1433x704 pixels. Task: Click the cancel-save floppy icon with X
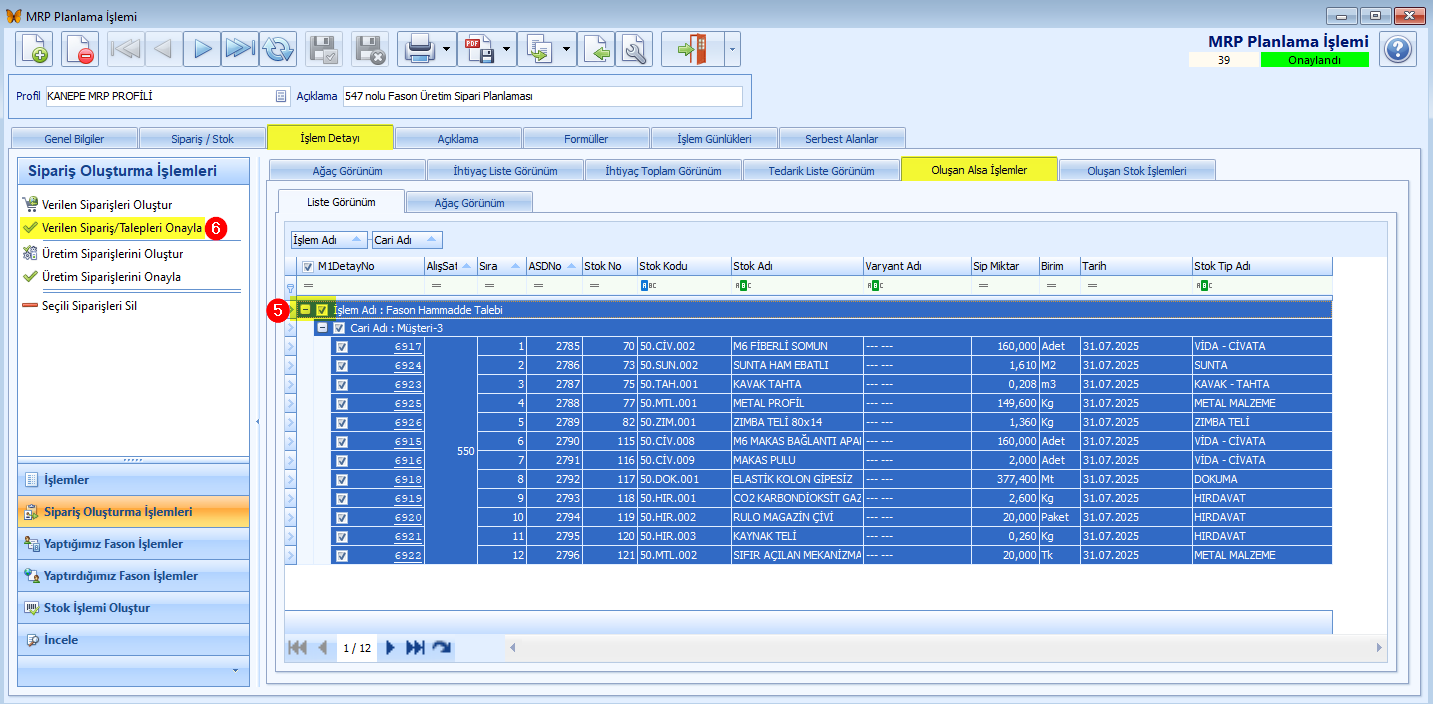click(x=371, y=49)
